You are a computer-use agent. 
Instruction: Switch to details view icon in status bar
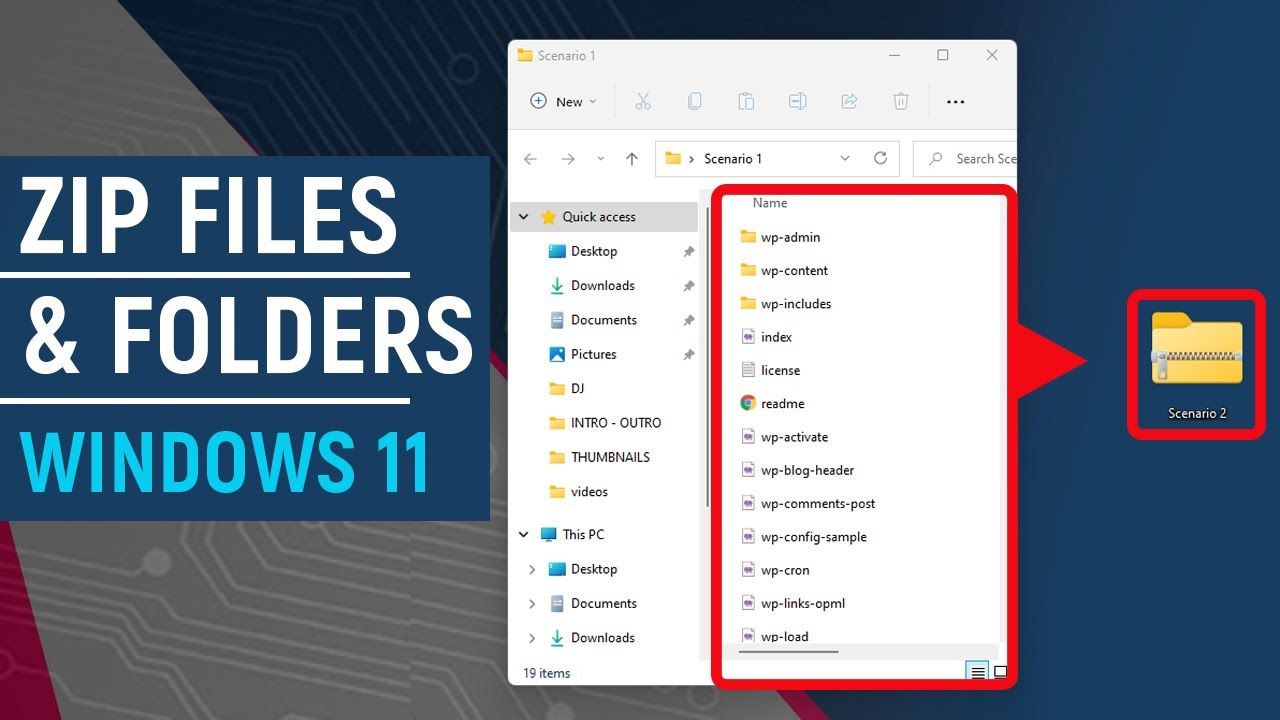click(x=979, y=672)
